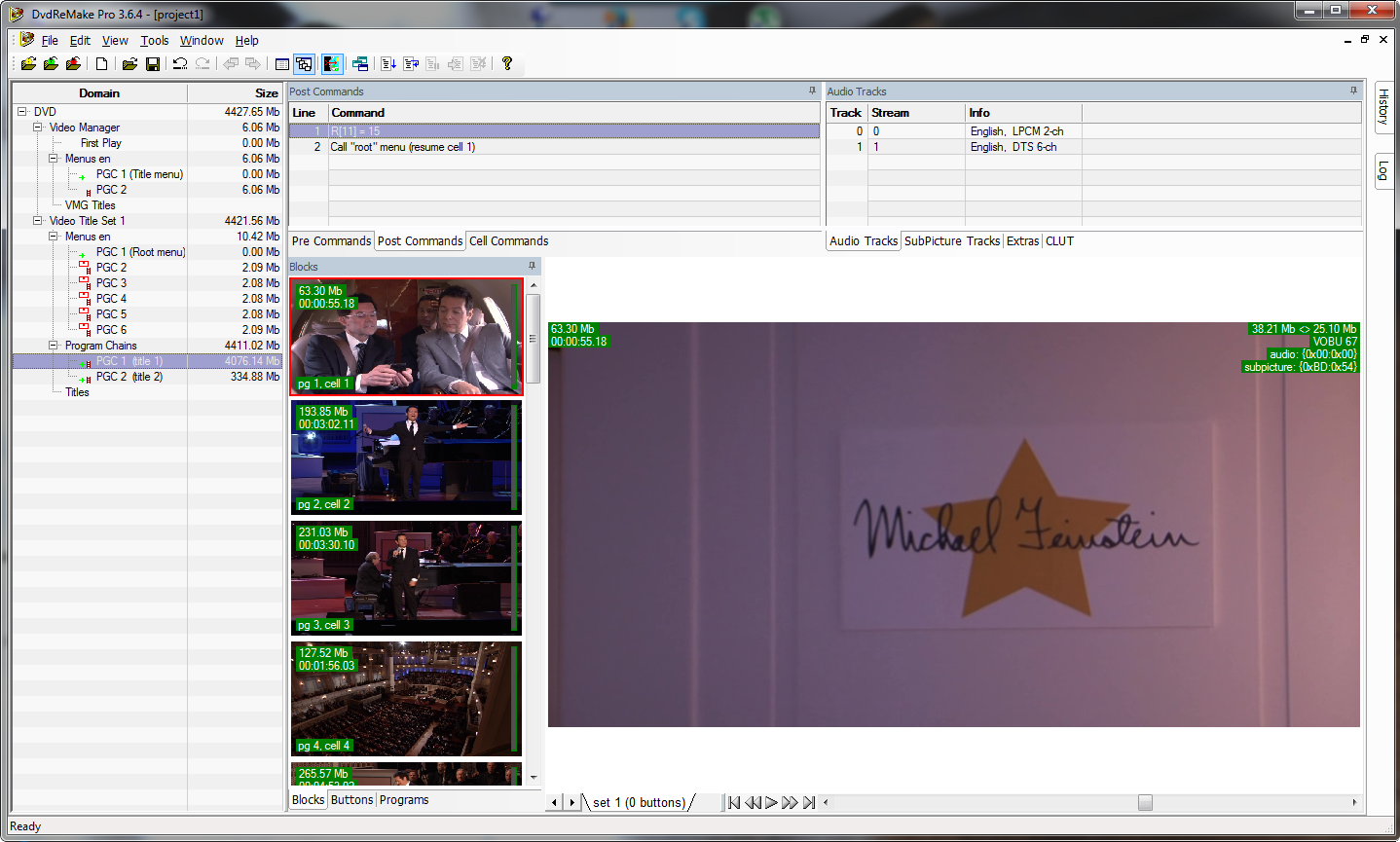Viewport: 1400px width, 842px height.
Task: Click the preview position slider thumb
Action: point(1145,803)
